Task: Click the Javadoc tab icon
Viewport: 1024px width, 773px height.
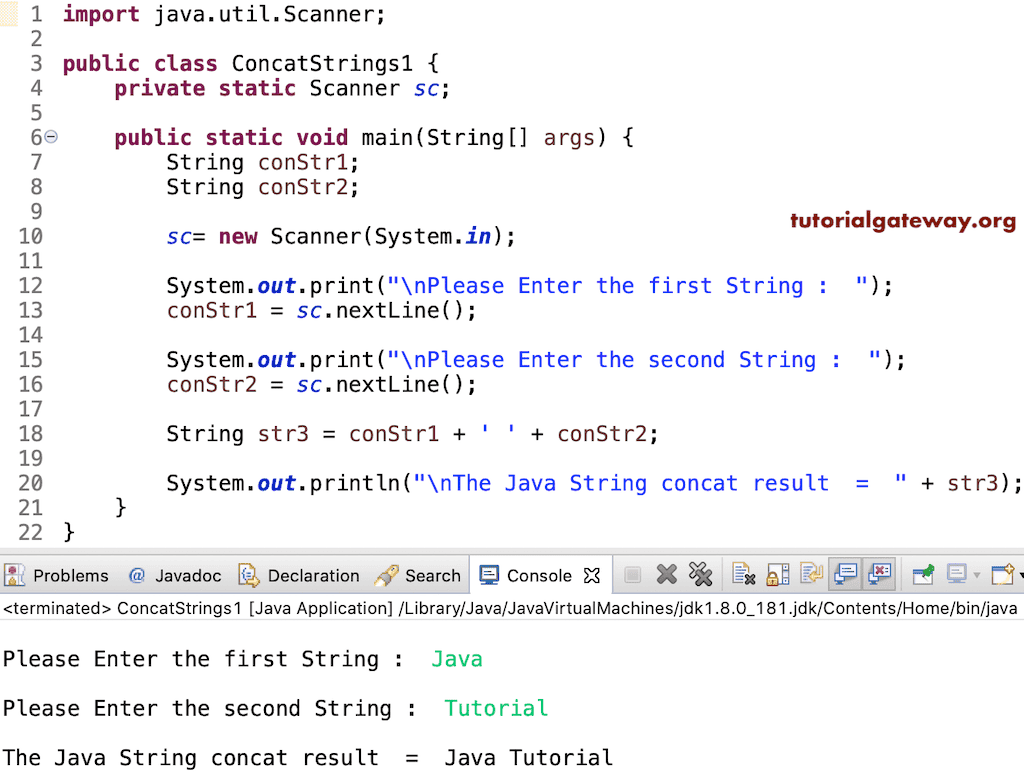Action: [136, 575]
